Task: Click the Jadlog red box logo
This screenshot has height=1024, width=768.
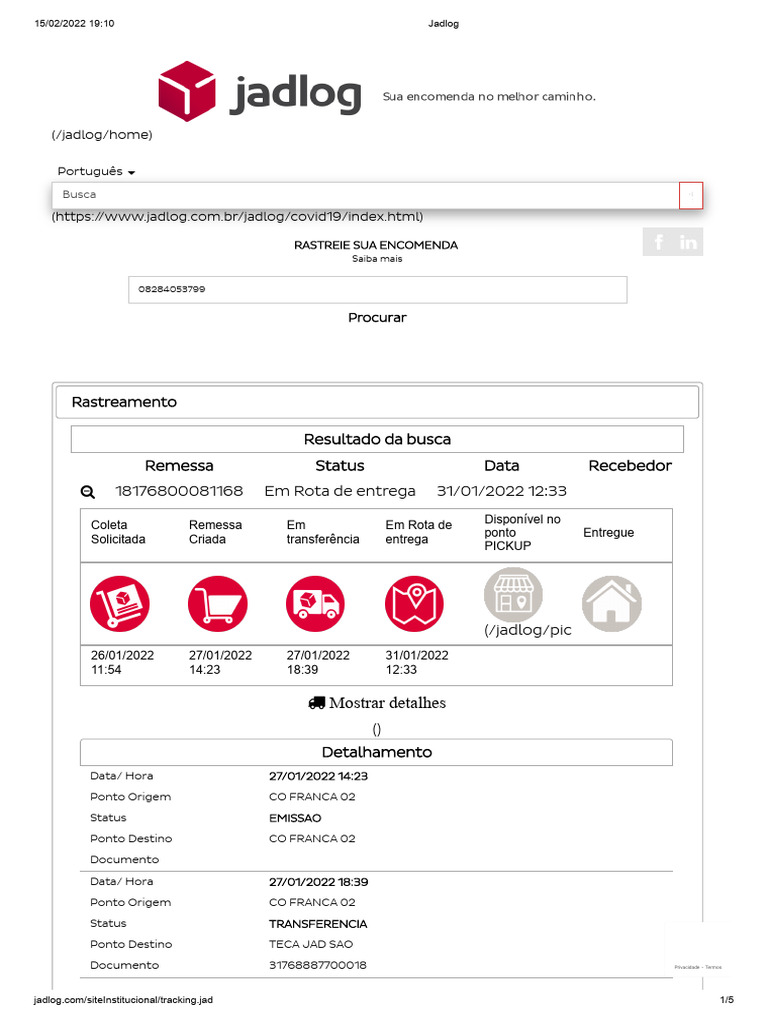Action: point(187,91)
